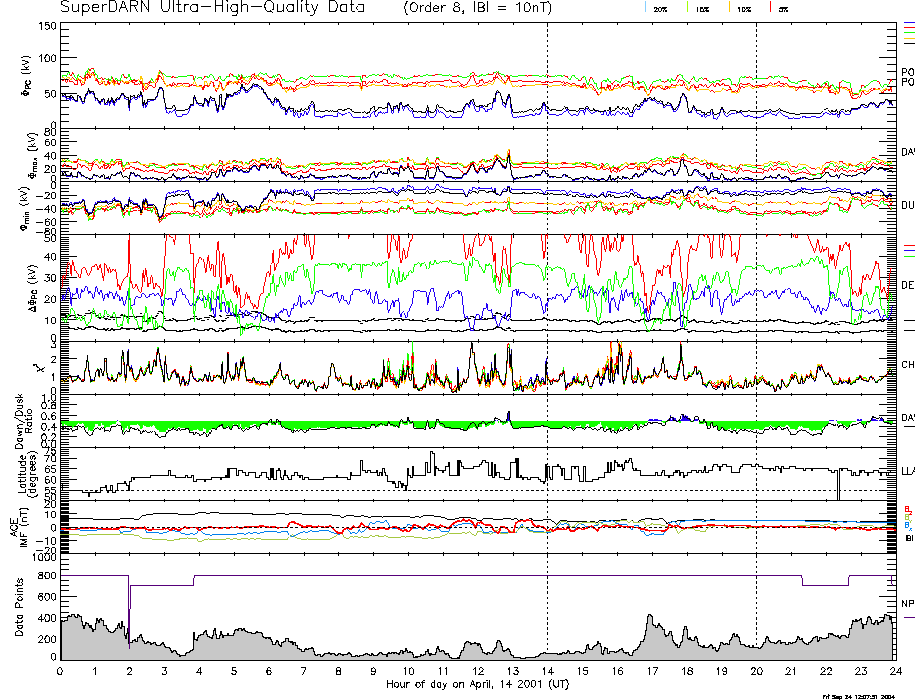Click the CH label beside chi-squared panel
The height and width of the screenshot is (700, 915).
click(x=907, y=365)
